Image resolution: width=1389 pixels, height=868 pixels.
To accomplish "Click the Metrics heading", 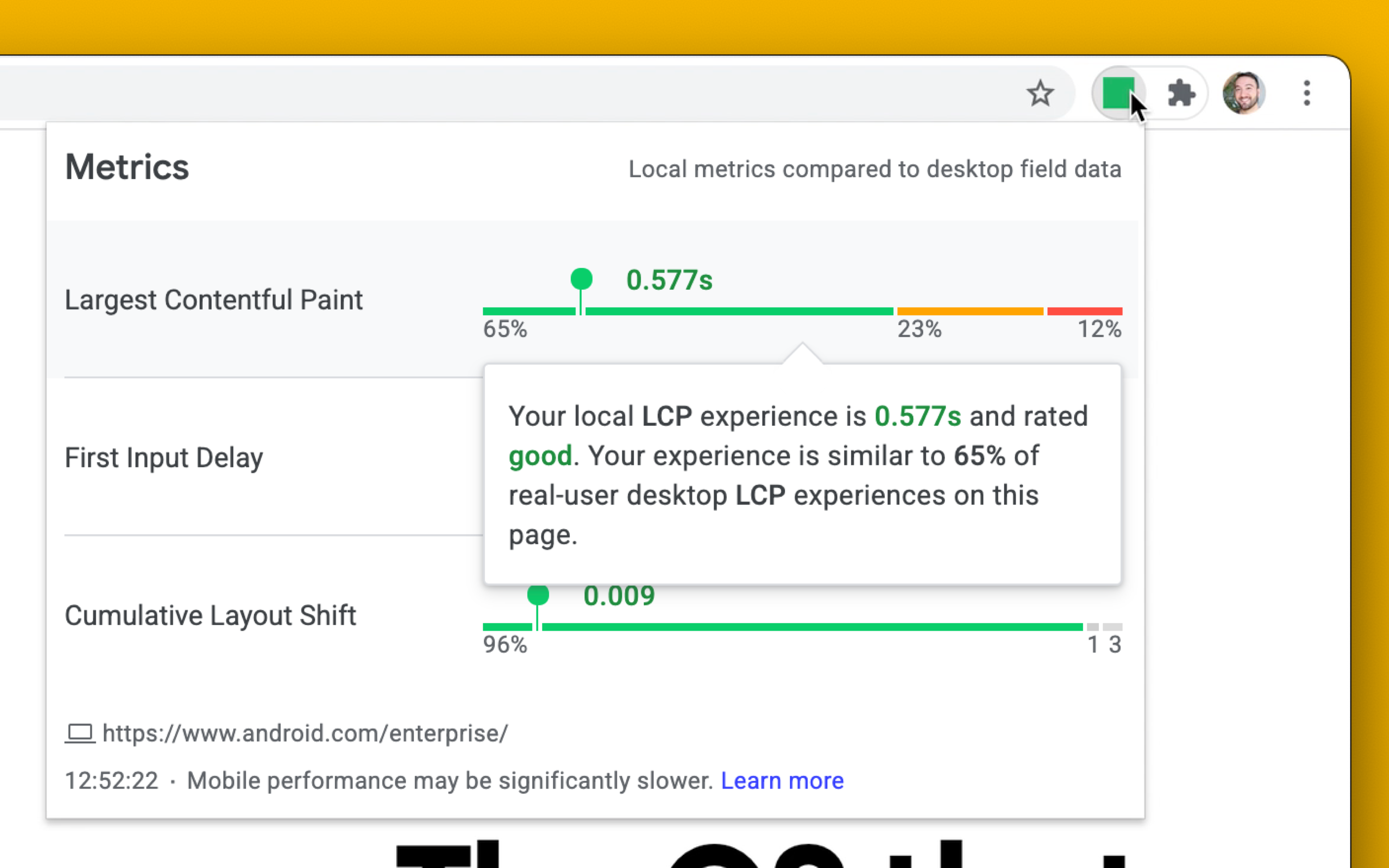I will click(127, 167).
